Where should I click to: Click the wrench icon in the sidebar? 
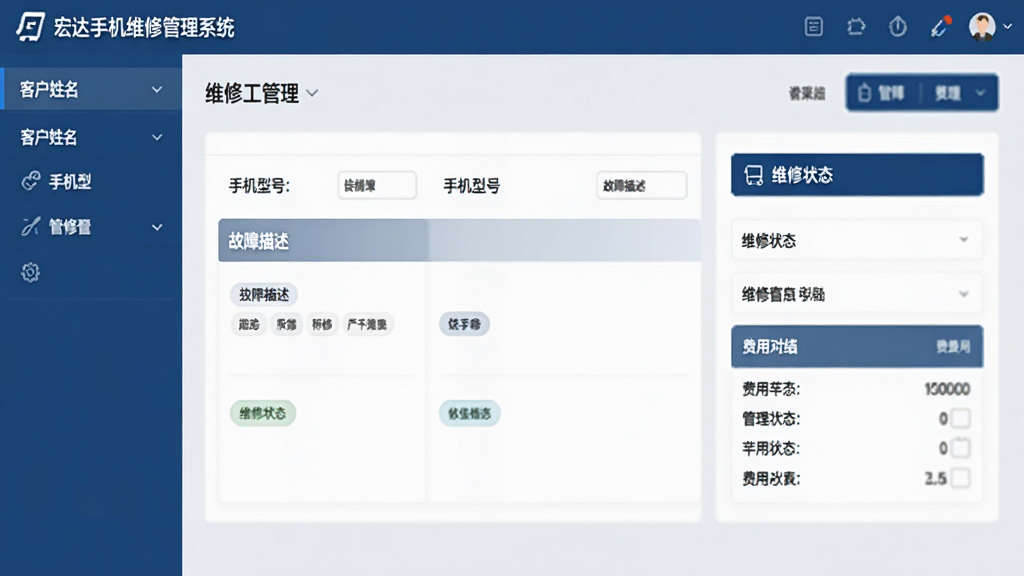(31, 227)
